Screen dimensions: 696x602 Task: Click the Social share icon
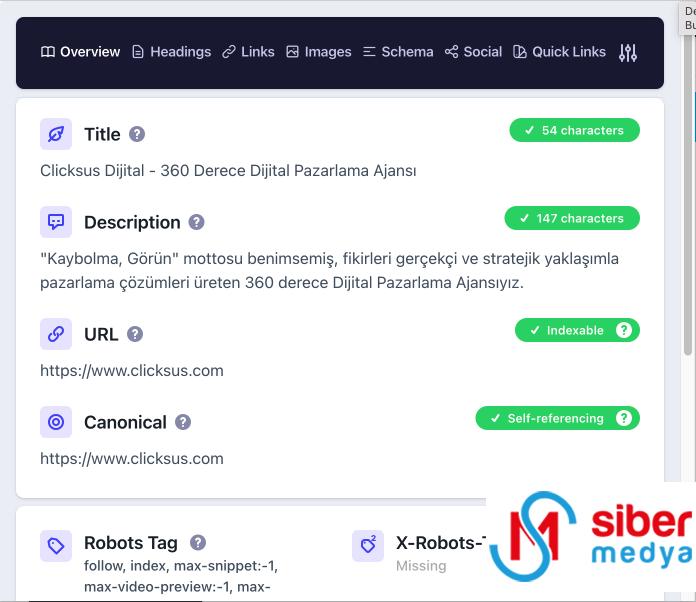coord(451,52)
